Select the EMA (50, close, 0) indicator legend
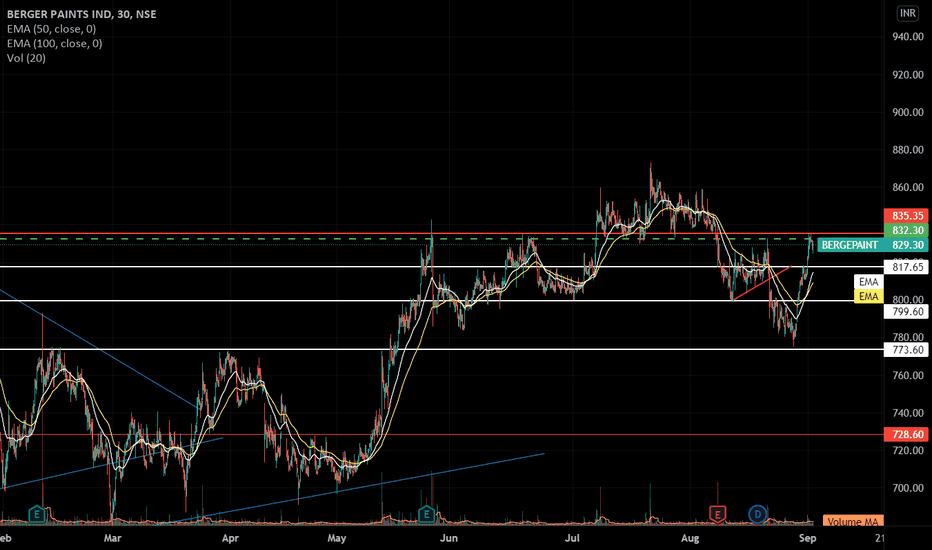The image size is (932, 550). click(51, 29)
